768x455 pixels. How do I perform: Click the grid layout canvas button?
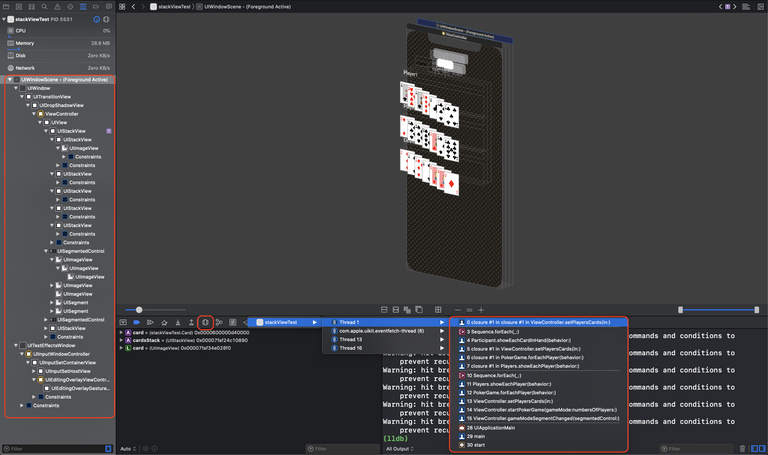point(438,310)
